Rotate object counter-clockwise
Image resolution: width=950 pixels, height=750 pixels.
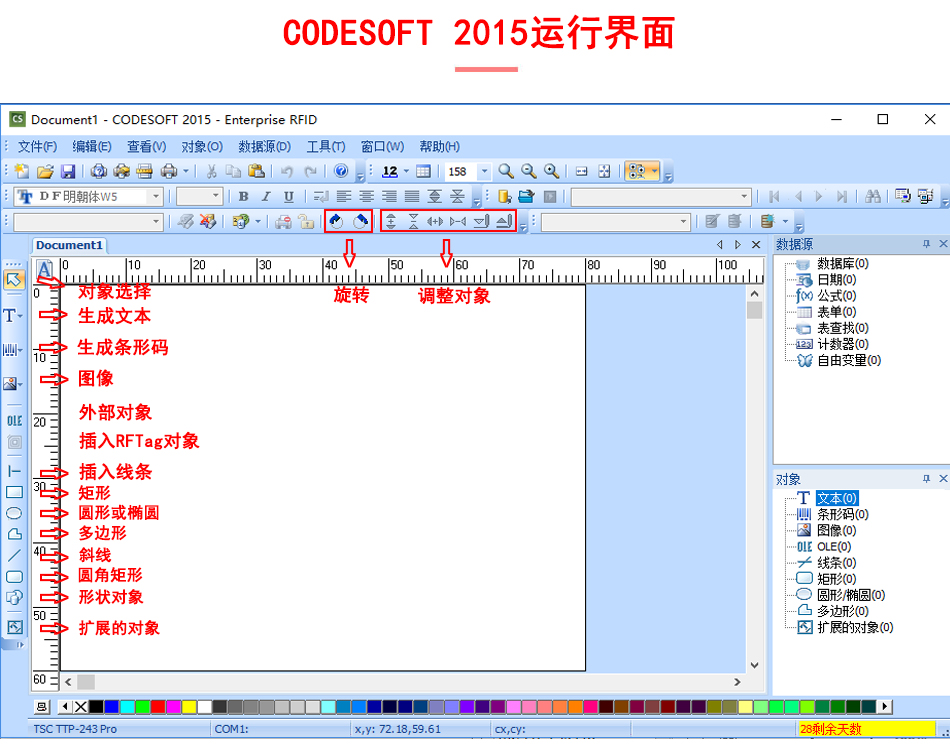pos(337,222)
